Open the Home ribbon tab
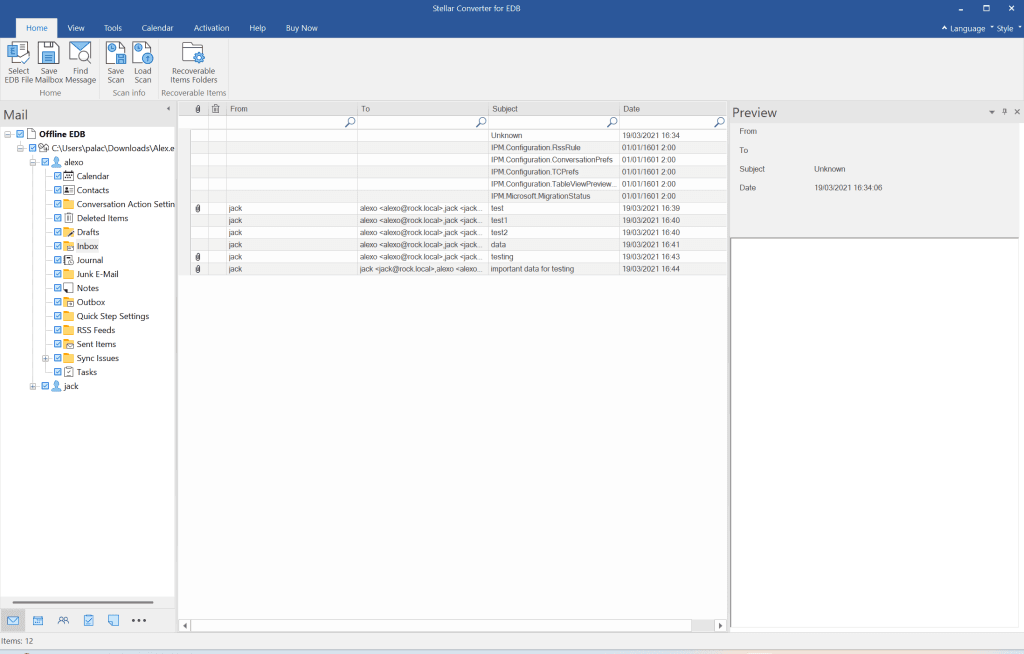This screenshot has width=1024, height=654. click(x=37, y=28)
